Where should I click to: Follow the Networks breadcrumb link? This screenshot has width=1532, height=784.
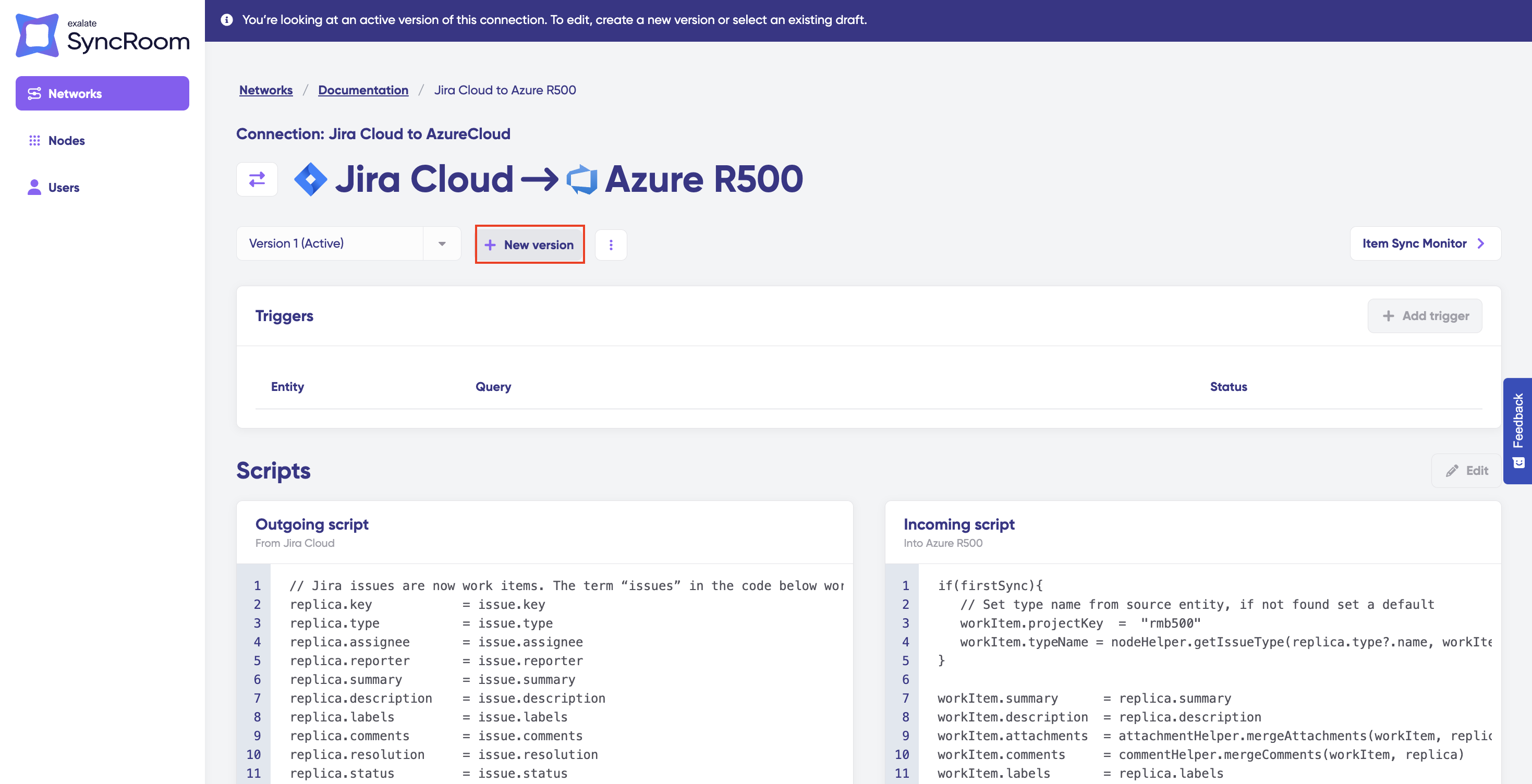(x=266, y=90)
